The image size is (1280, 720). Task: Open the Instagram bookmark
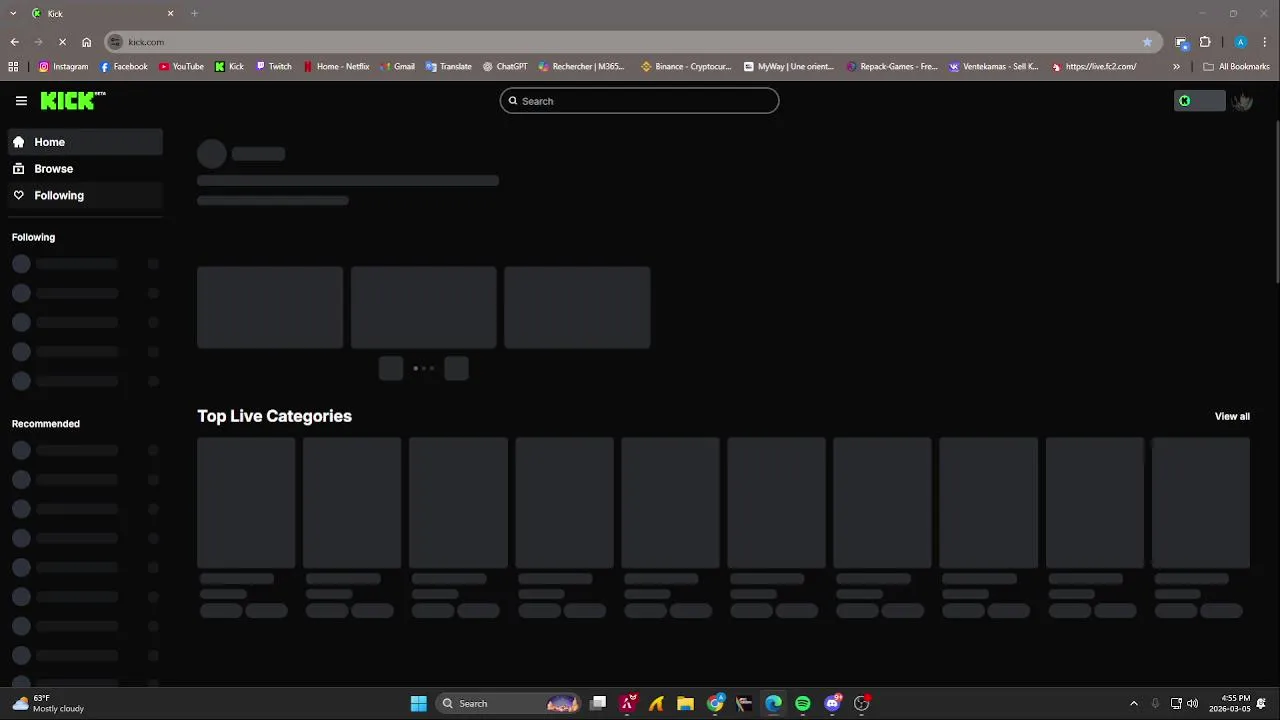click(x=64, y=67)
